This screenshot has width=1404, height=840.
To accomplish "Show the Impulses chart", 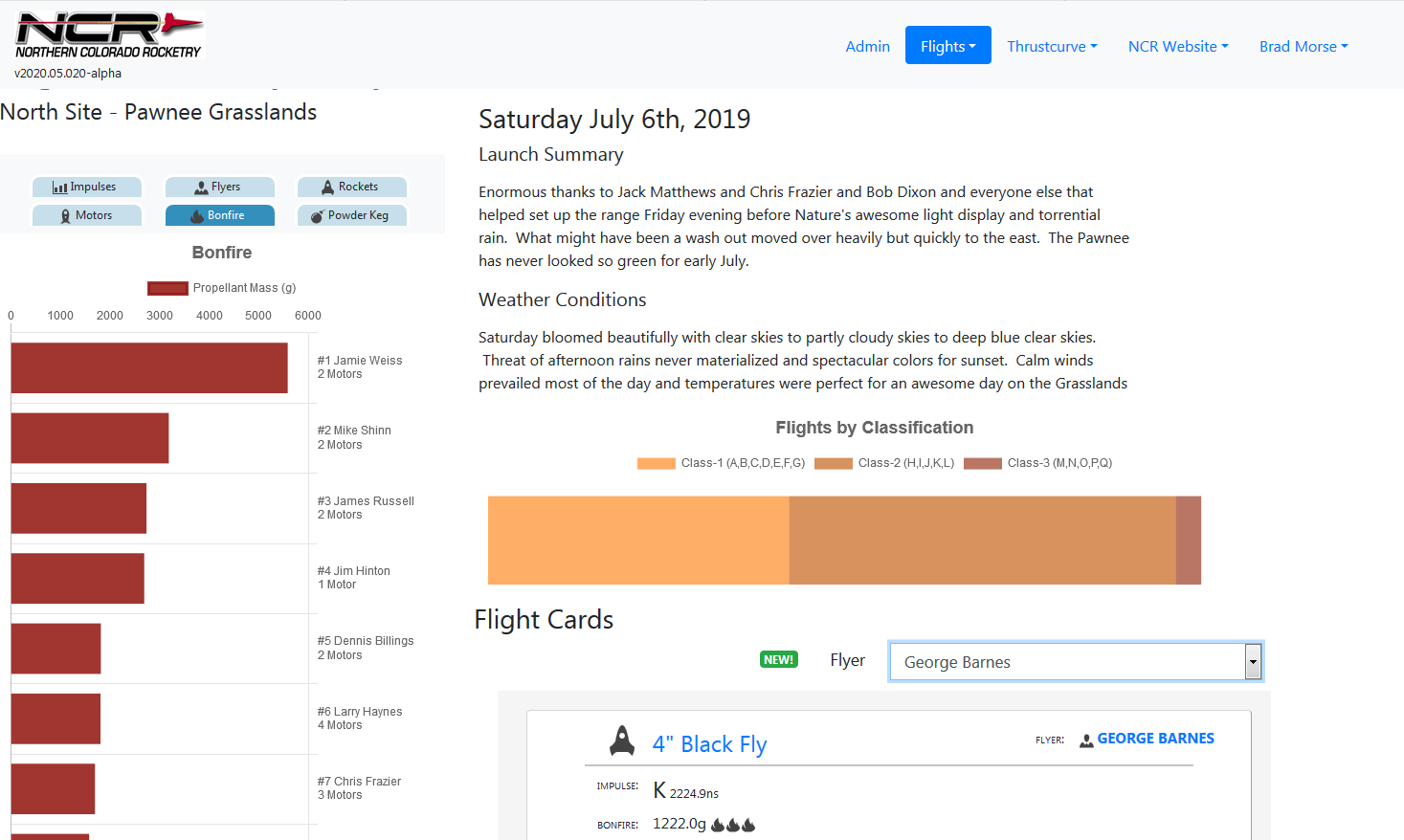I will [x=86, y=188].
